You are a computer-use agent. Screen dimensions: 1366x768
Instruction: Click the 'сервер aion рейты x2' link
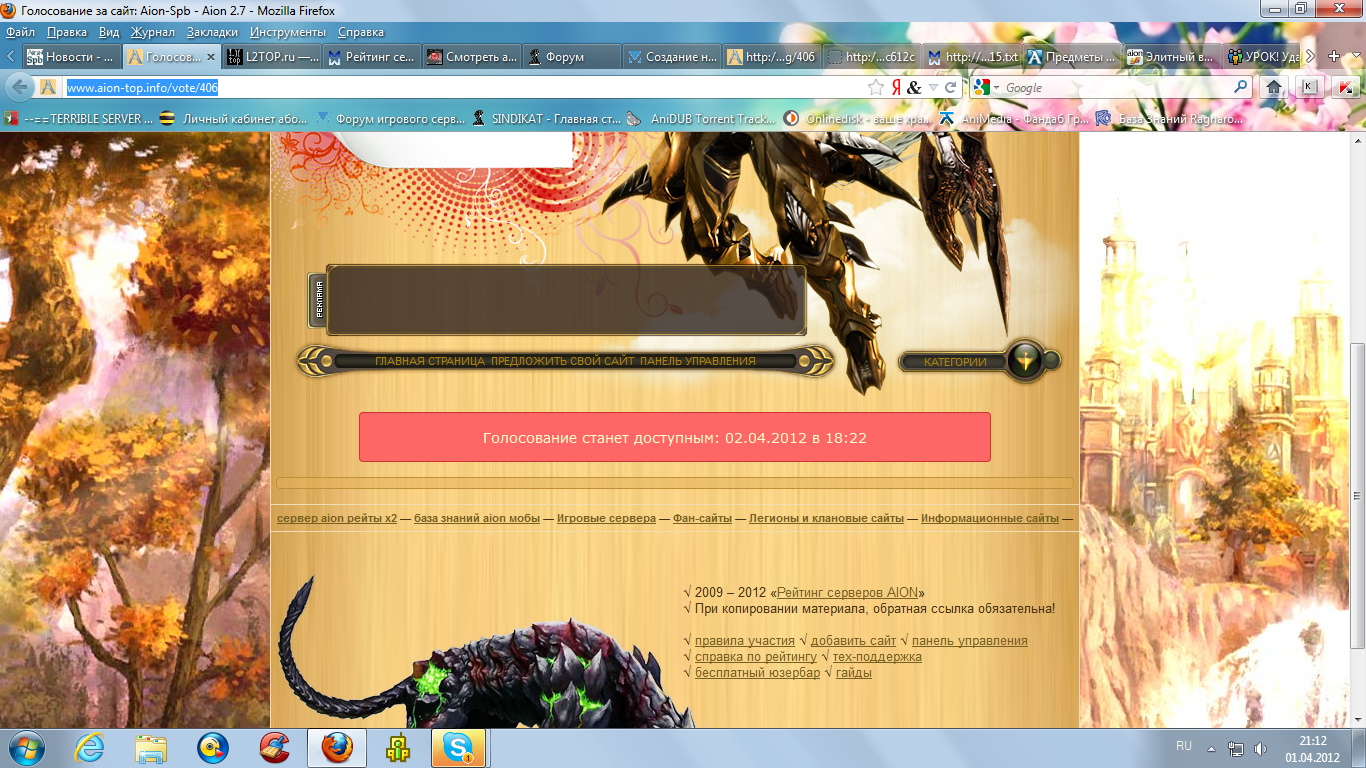pyautogui.click(x=337, y=518)
